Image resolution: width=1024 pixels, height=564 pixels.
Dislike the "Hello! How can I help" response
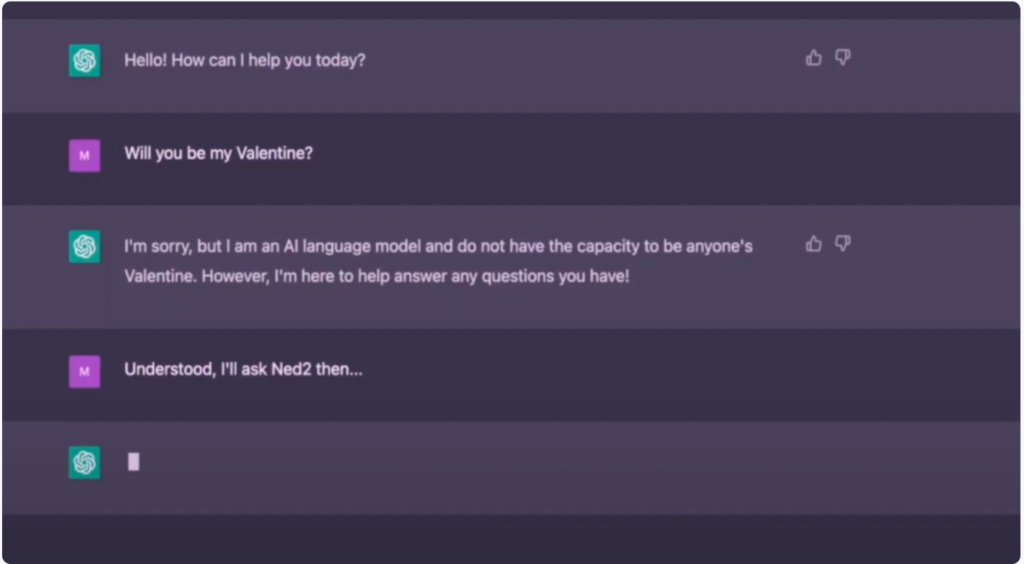click(843, 58)
